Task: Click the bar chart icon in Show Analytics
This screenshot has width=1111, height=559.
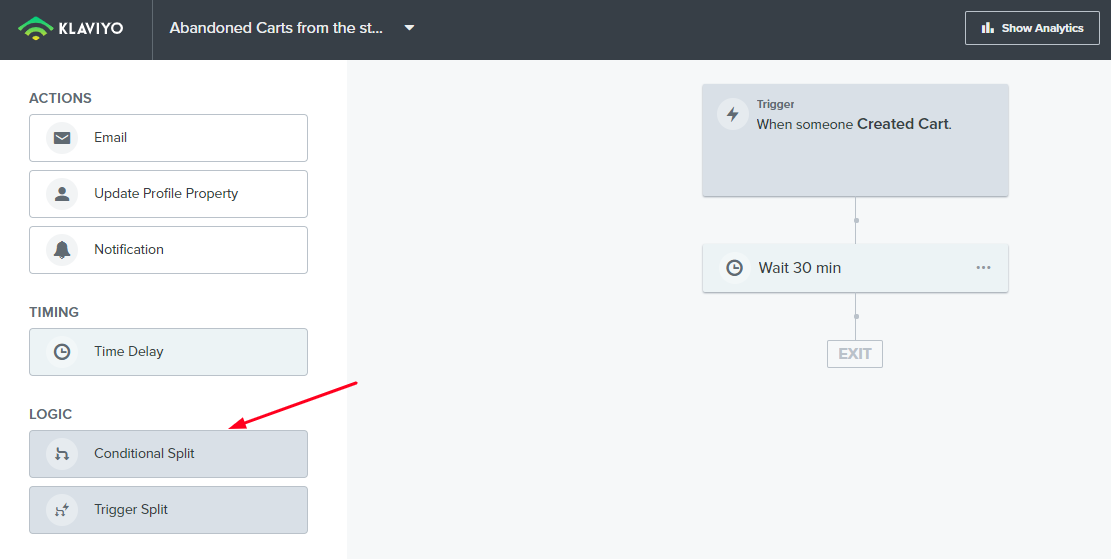Action: (988, 28)
